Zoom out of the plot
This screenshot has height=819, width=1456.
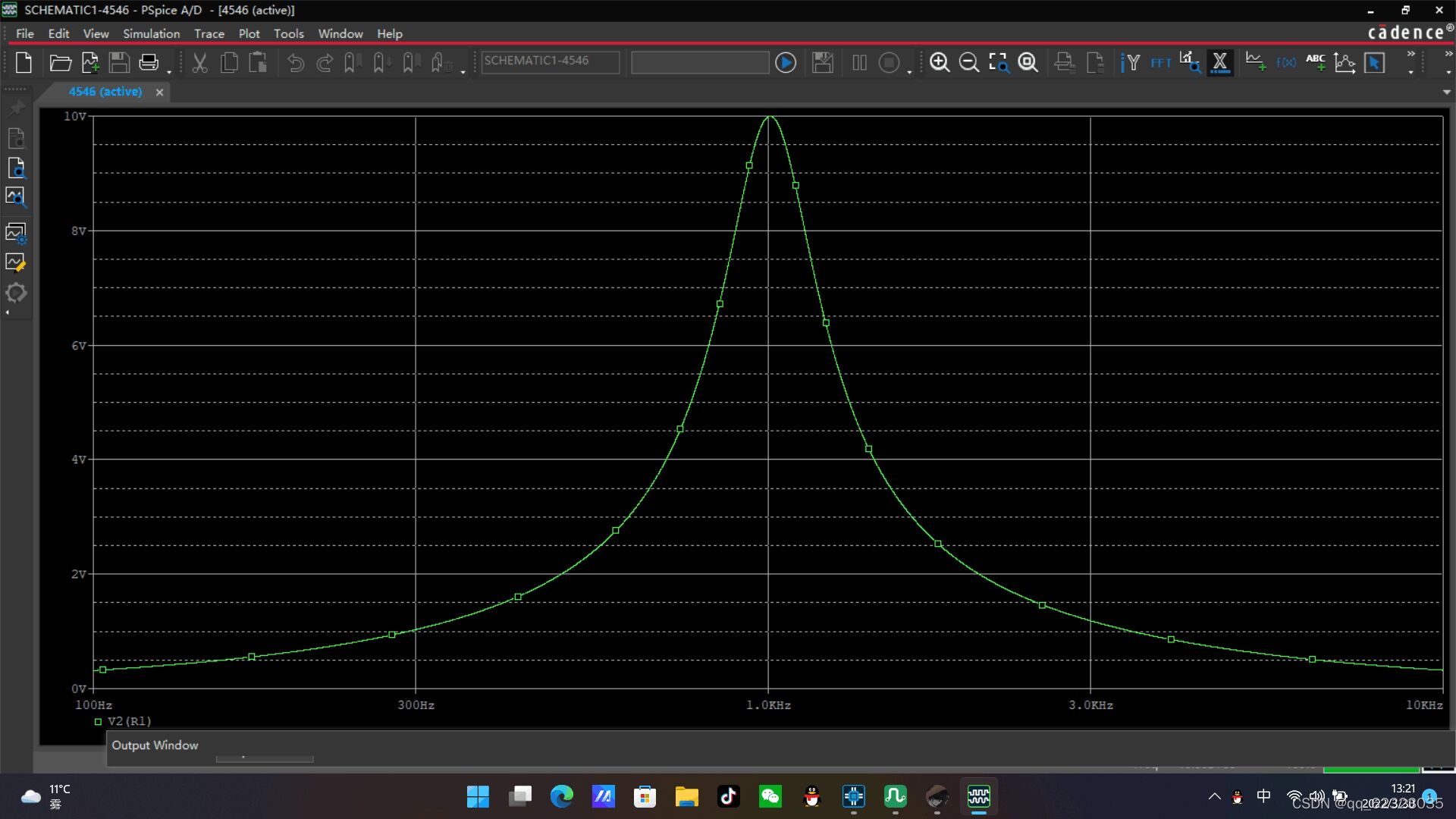968,62
